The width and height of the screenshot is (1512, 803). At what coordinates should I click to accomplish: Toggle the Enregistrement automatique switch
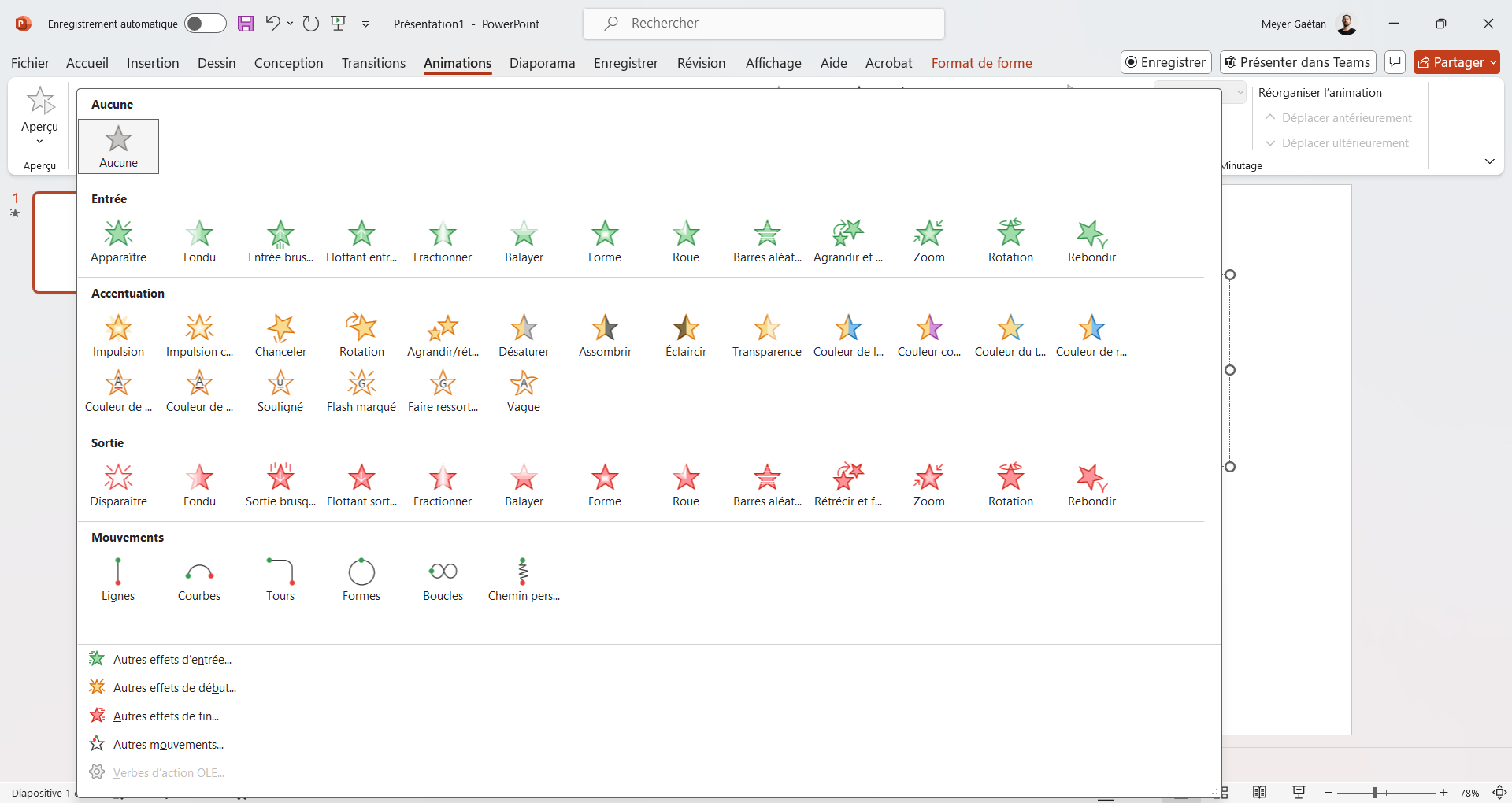[x=206, y=24]
